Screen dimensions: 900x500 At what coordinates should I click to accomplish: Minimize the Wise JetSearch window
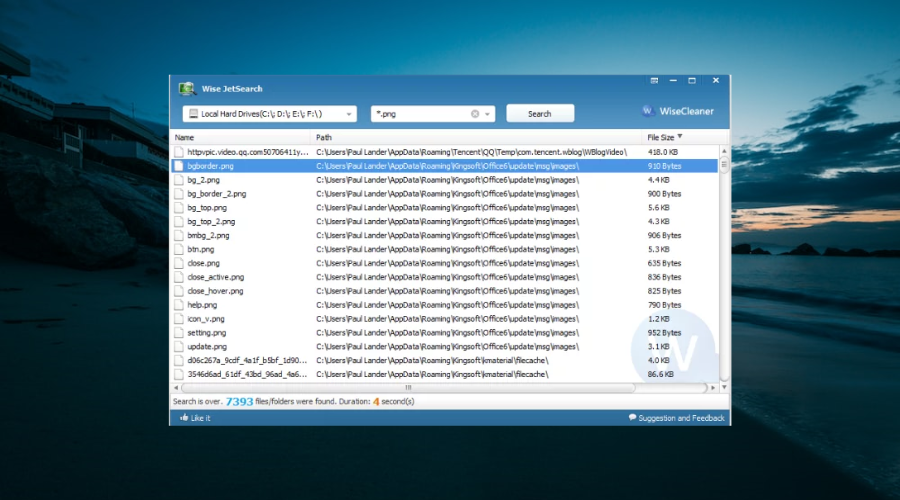point(673,80)
